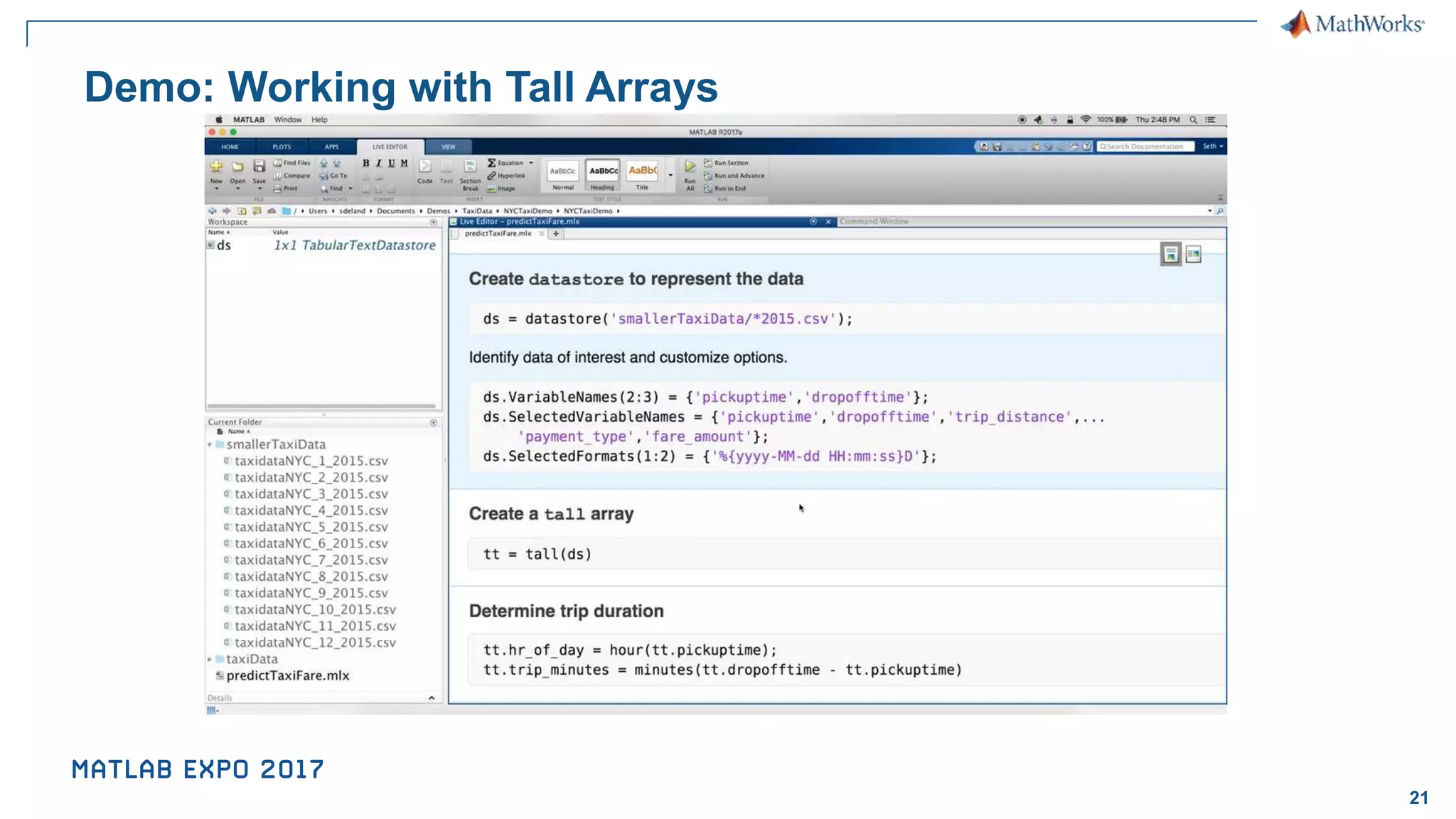Insert a Hyperlink from ribbon

click(506, 176)
